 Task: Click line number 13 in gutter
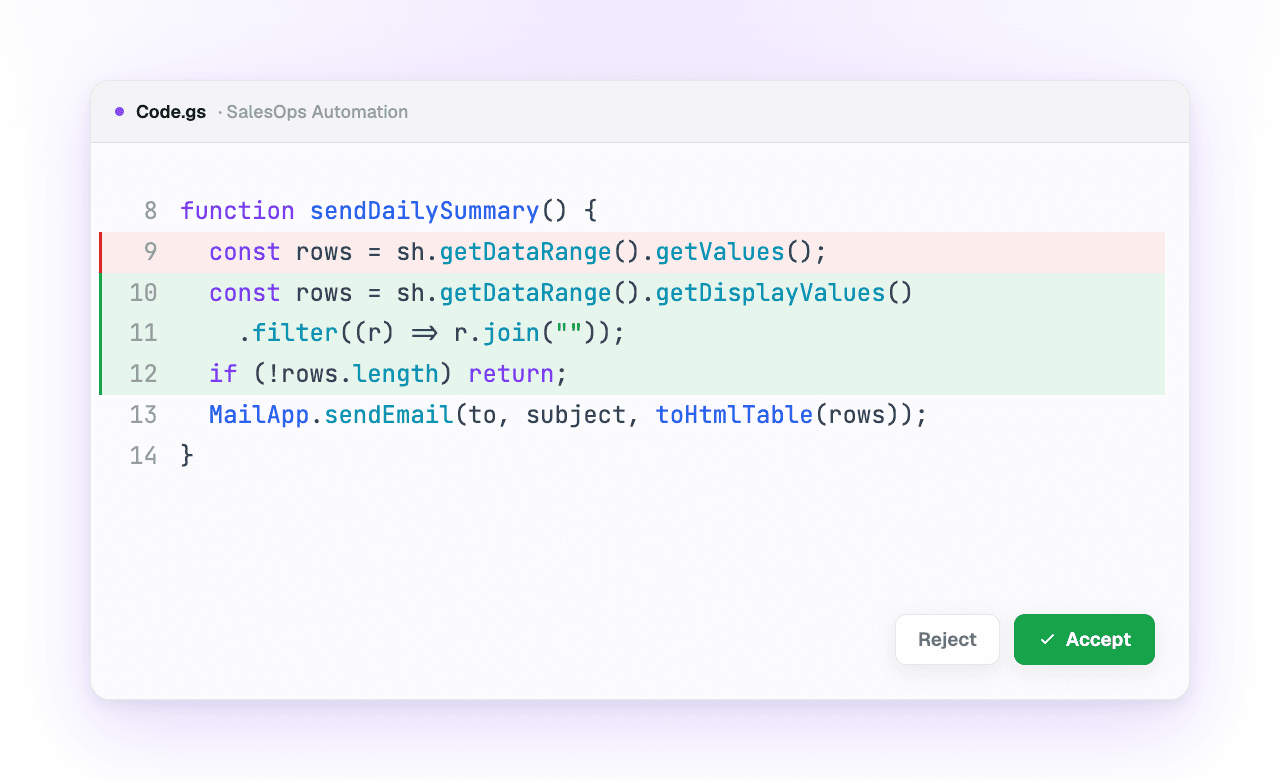point(144,415)
